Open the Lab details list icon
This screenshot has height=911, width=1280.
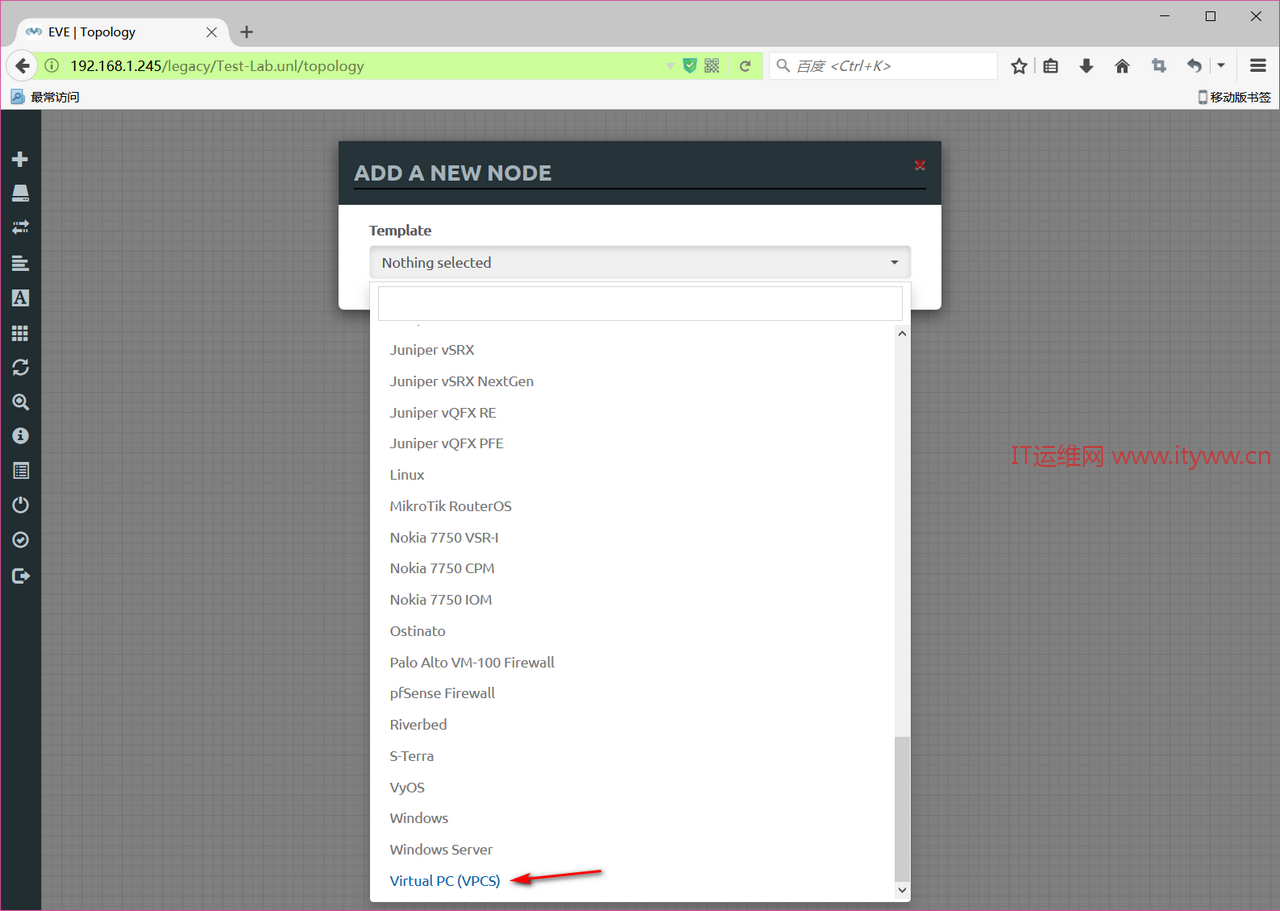tap(20, 471)
